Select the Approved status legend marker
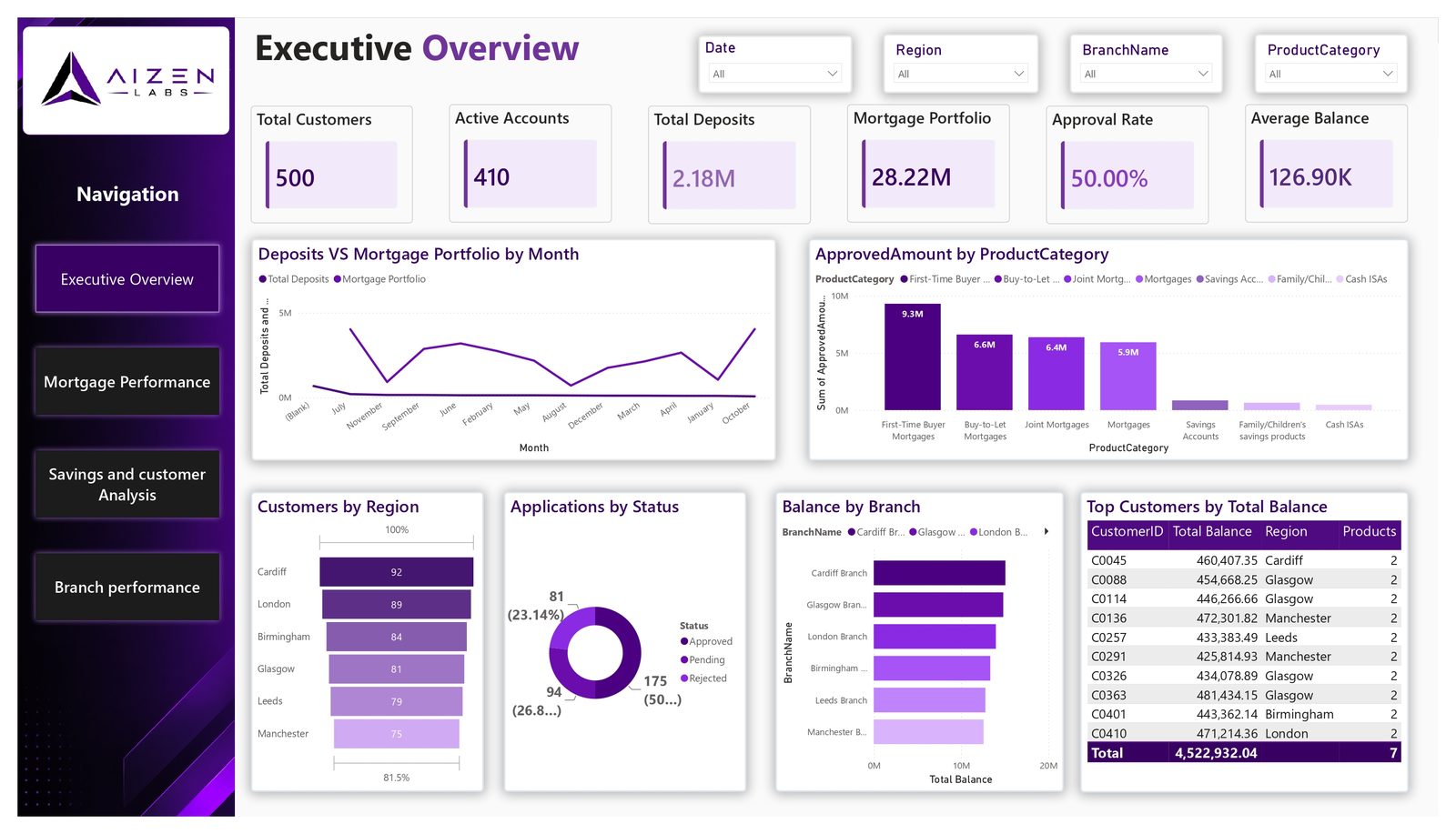The width and height of the screenshot is (1456, 834). [x=684, y=641]
